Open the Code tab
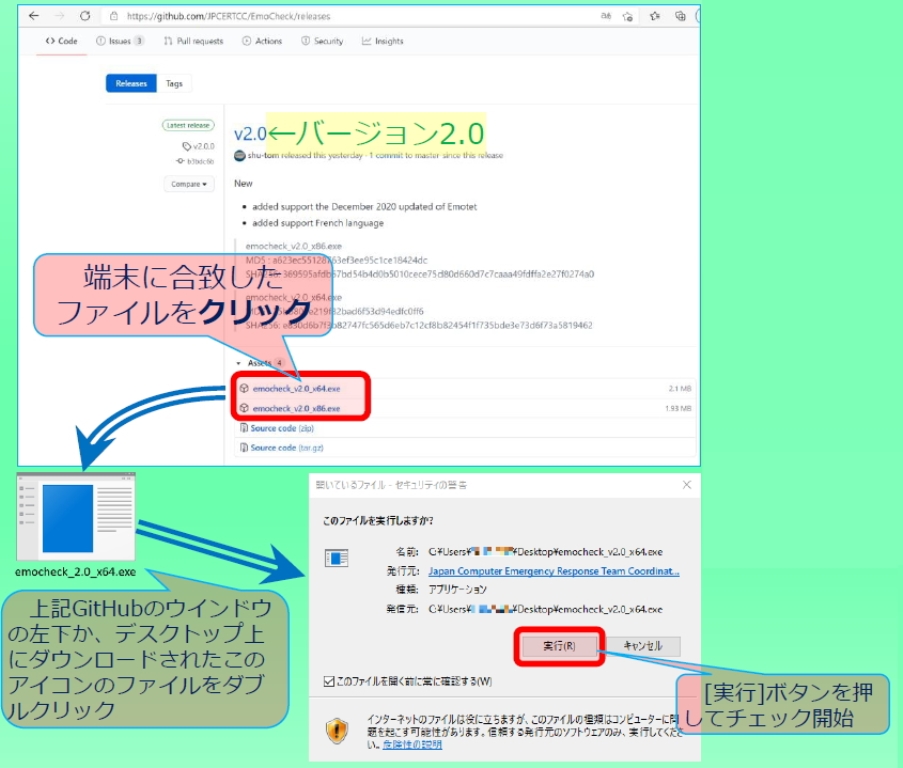The height and width of the screenshot is (768, 903). tap(61, 41)
